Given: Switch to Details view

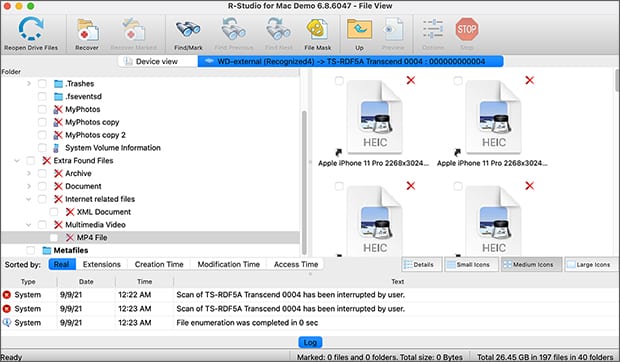Looking at the screenshot, I should (x=422, y=265).
